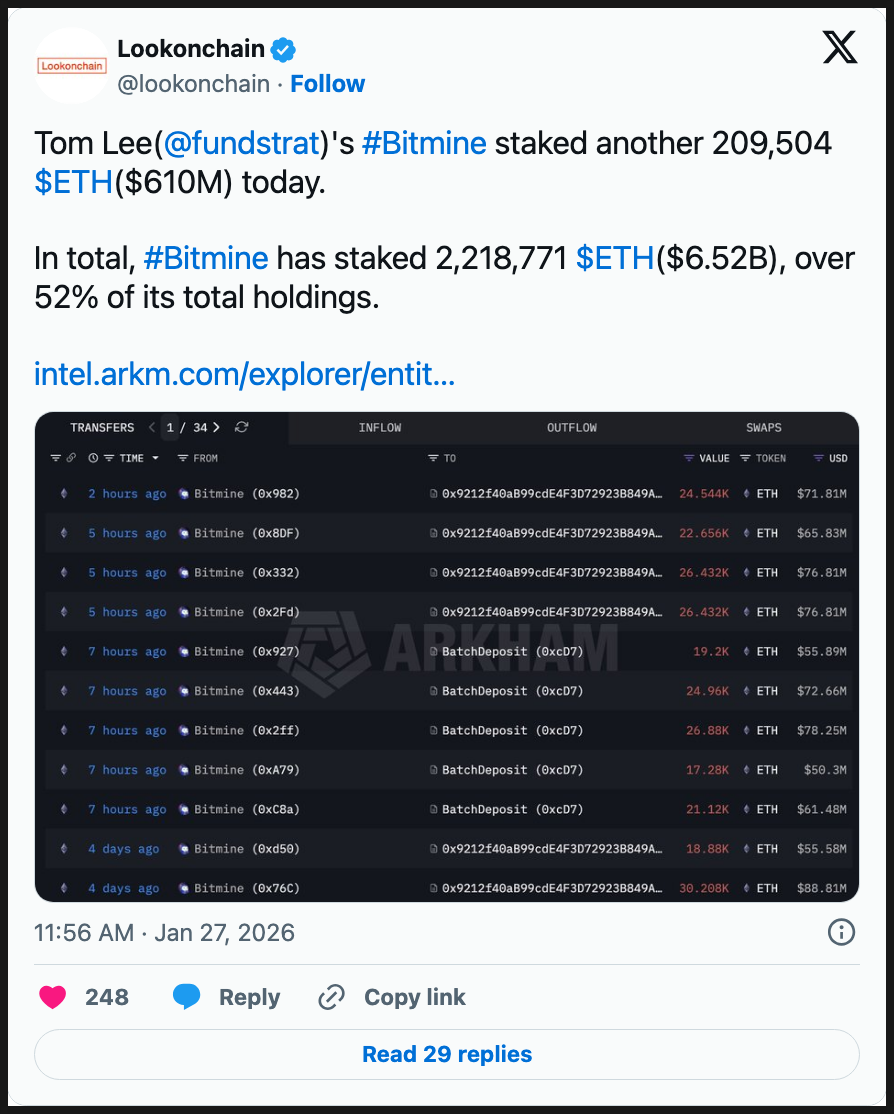Open the FROM column filter
The width and height of the screenshot is (894, 1114).
tap(197, 458)
